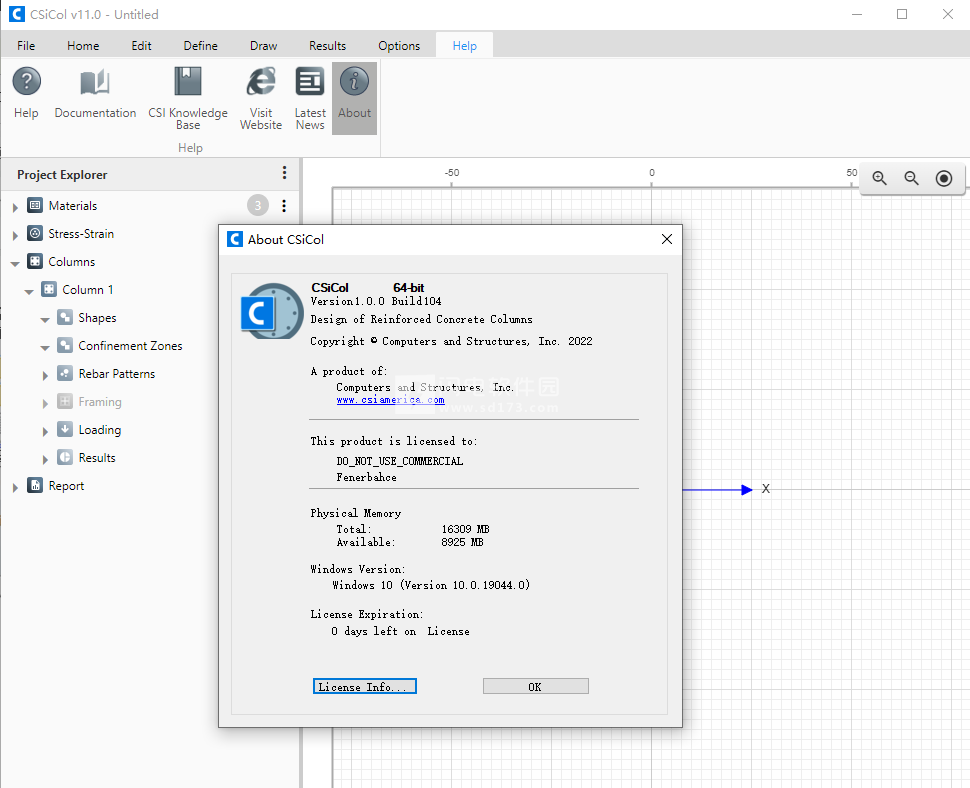The width and height of the screenshot is (970, 788).
Task: Click the Results tree icon
Action: (65, 457)
